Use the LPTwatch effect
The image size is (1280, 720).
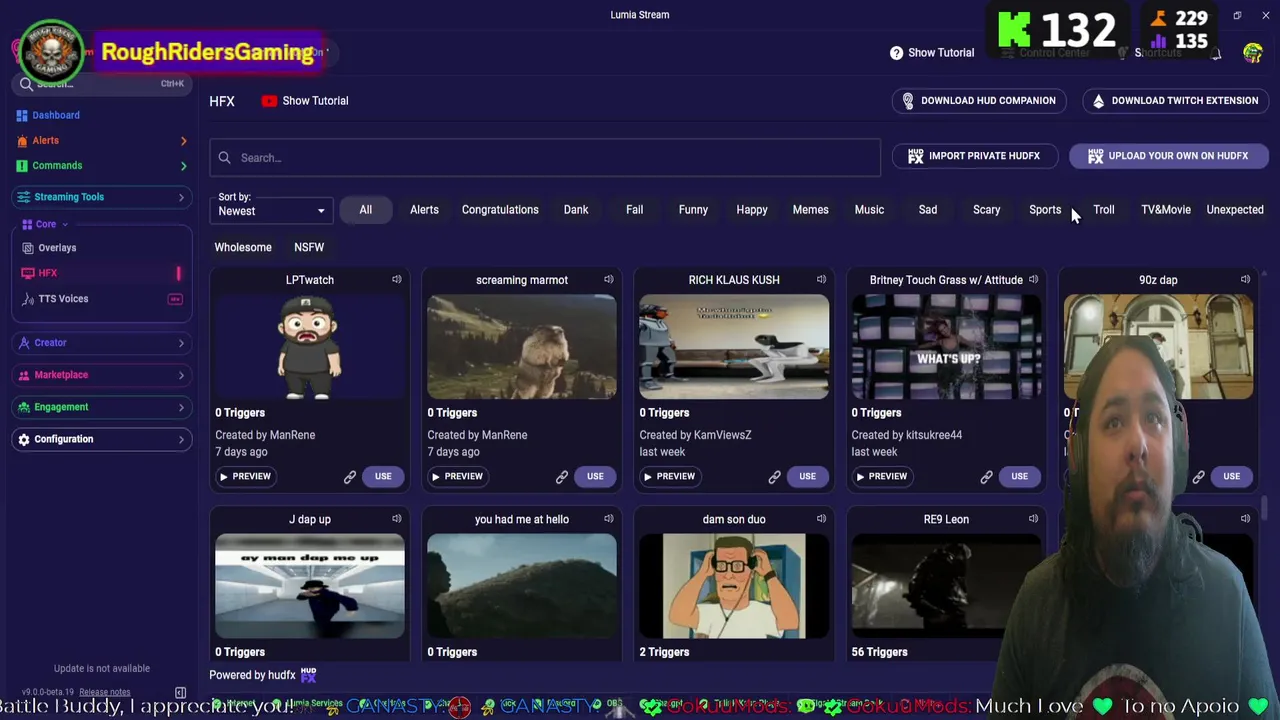[x=383, y=476]
